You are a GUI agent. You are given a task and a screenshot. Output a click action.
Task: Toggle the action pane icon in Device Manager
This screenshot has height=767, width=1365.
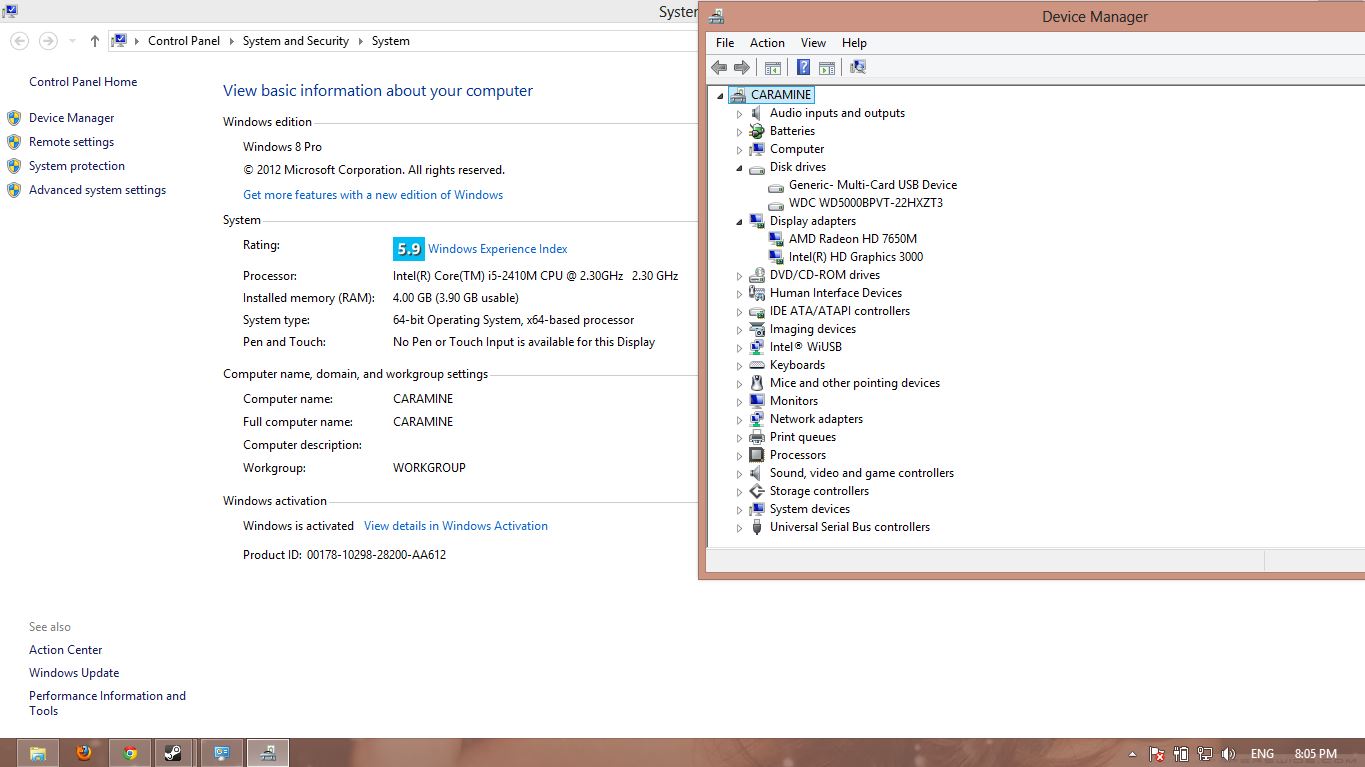point(827,67)
